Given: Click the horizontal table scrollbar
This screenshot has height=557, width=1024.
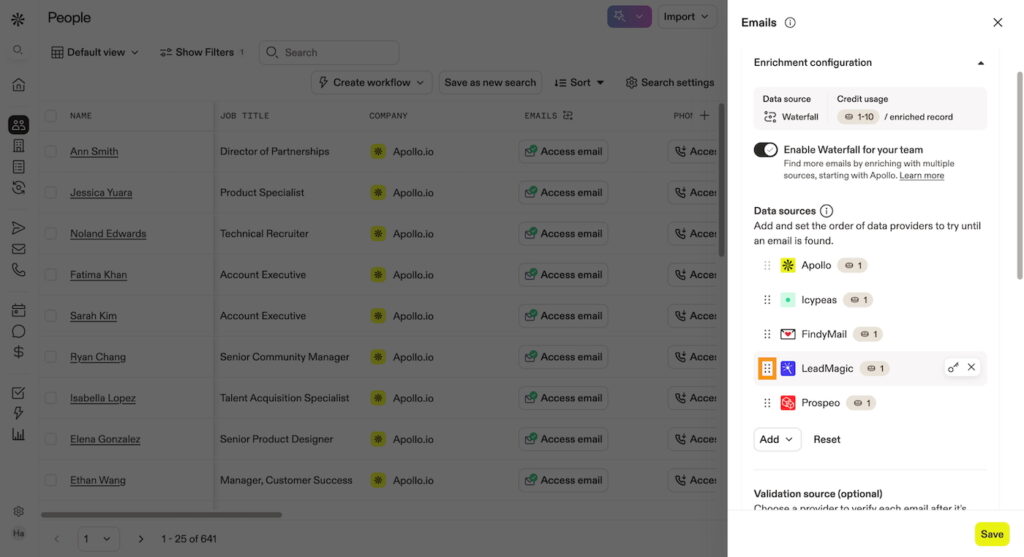Looking at the screenshot, I should pyautogui.click(x=161, y=515).
